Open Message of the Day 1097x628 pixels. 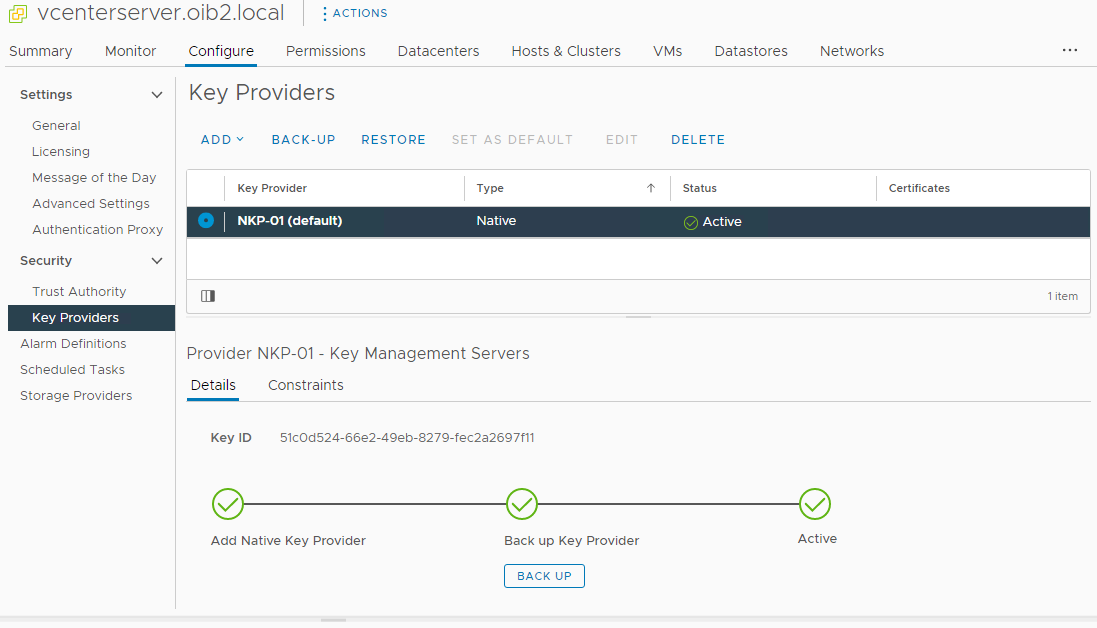(94, 178)
